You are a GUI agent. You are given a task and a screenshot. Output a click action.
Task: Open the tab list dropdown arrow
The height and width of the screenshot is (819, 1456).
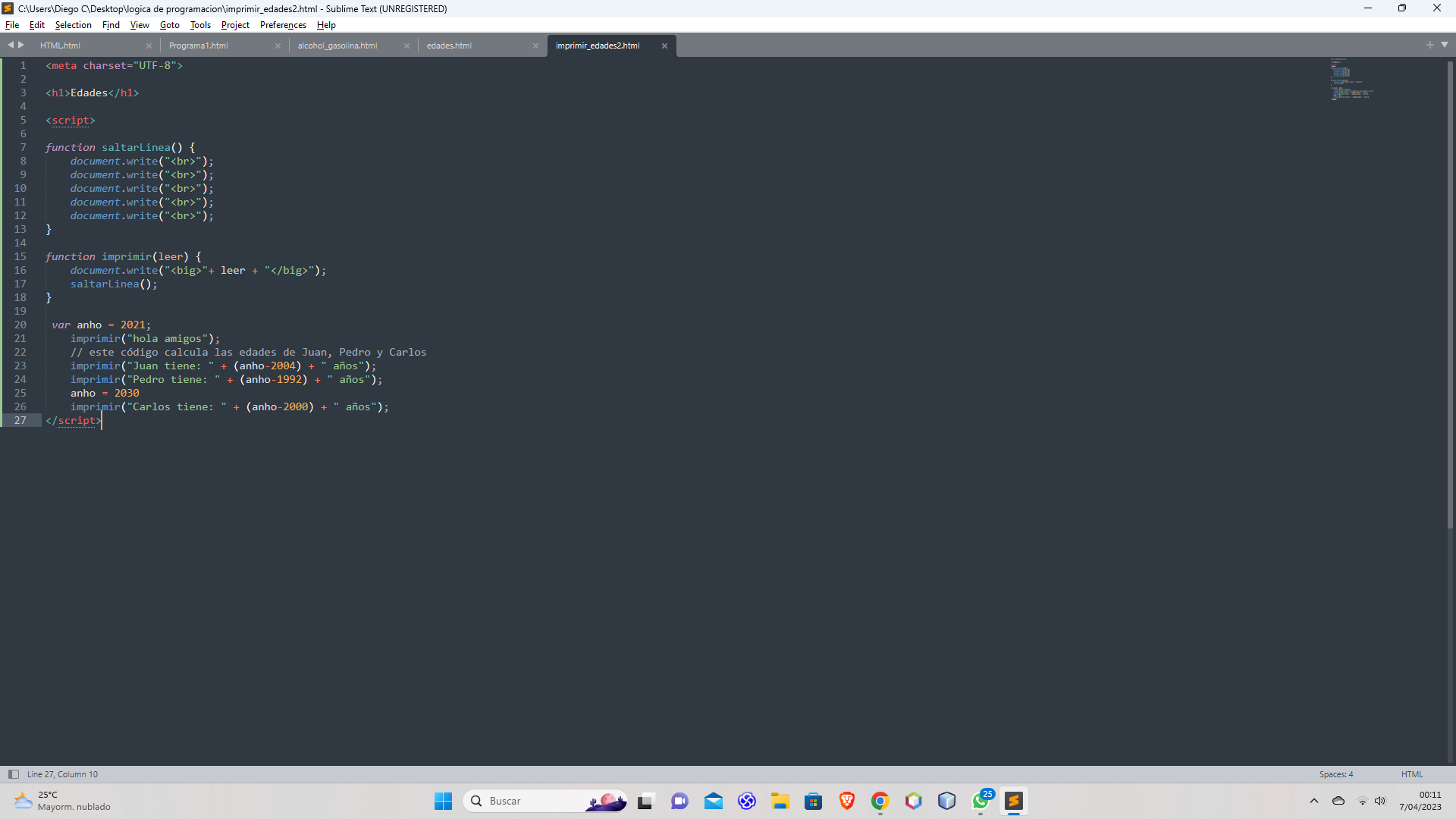pyautogui.click(x=1445, y=45)
